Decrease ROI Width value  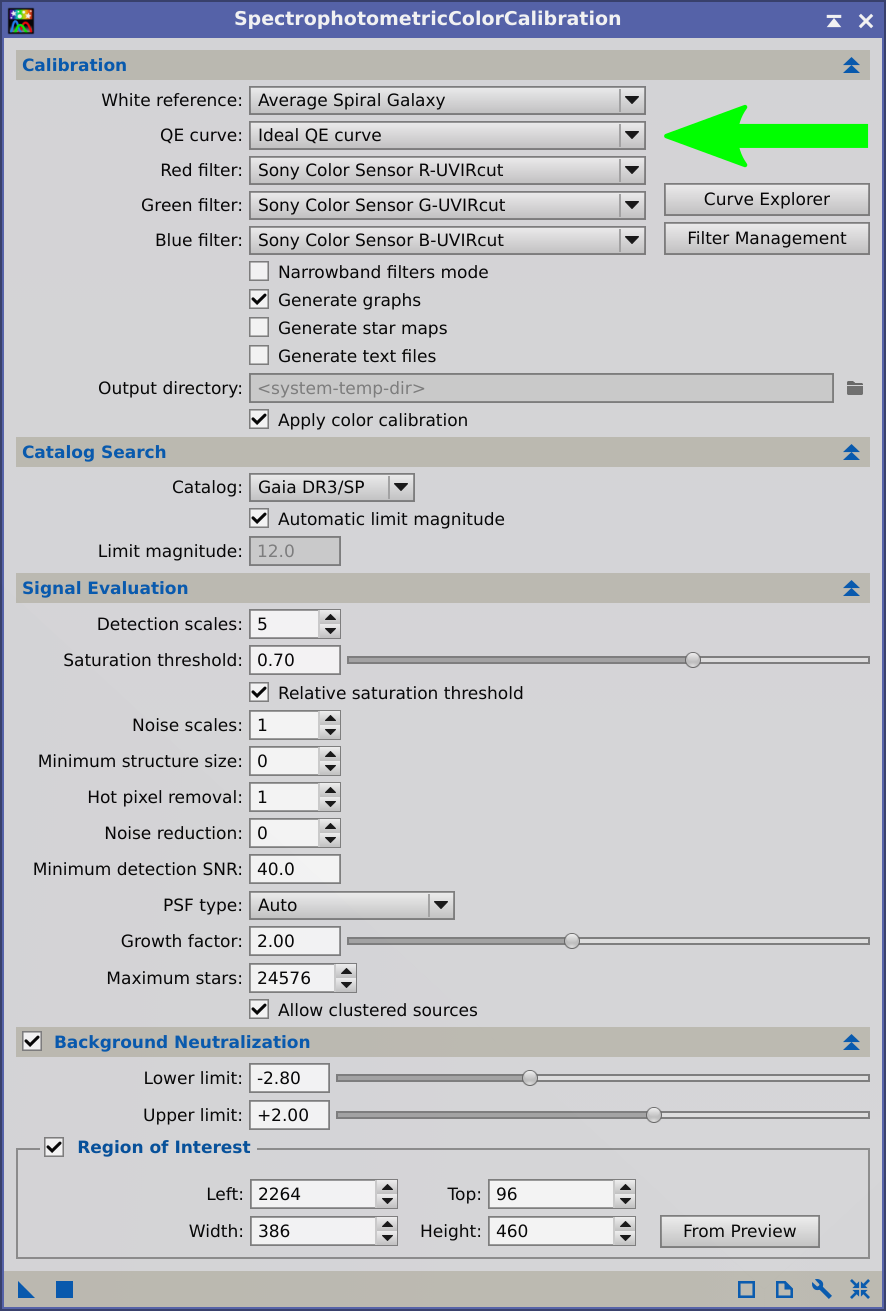pyautogui.click(x=387, y=1238)
